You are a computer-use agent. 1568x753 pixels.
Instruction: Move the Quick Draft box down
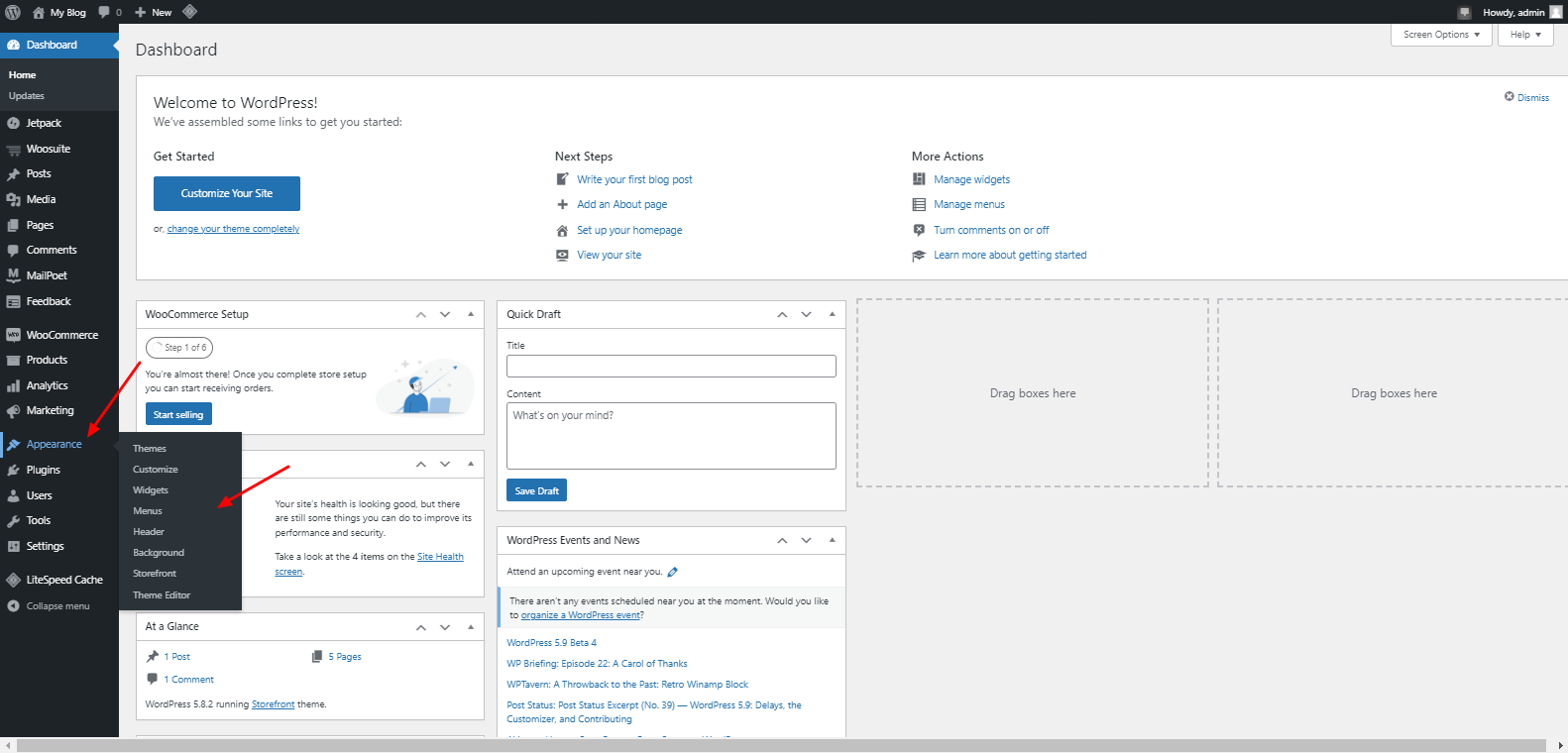tap(806, 314)
